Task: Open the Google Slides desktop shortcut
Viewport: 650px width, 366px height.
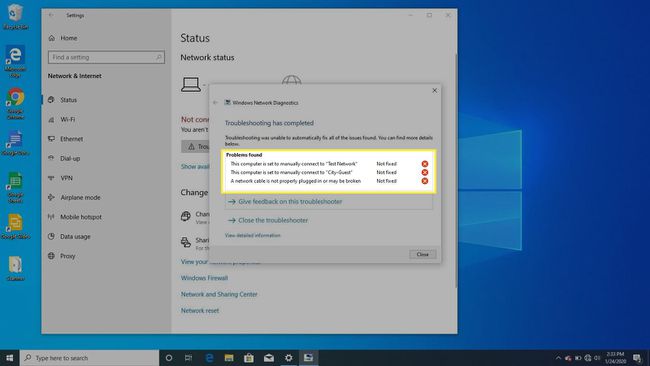Action: click(15, 226)
